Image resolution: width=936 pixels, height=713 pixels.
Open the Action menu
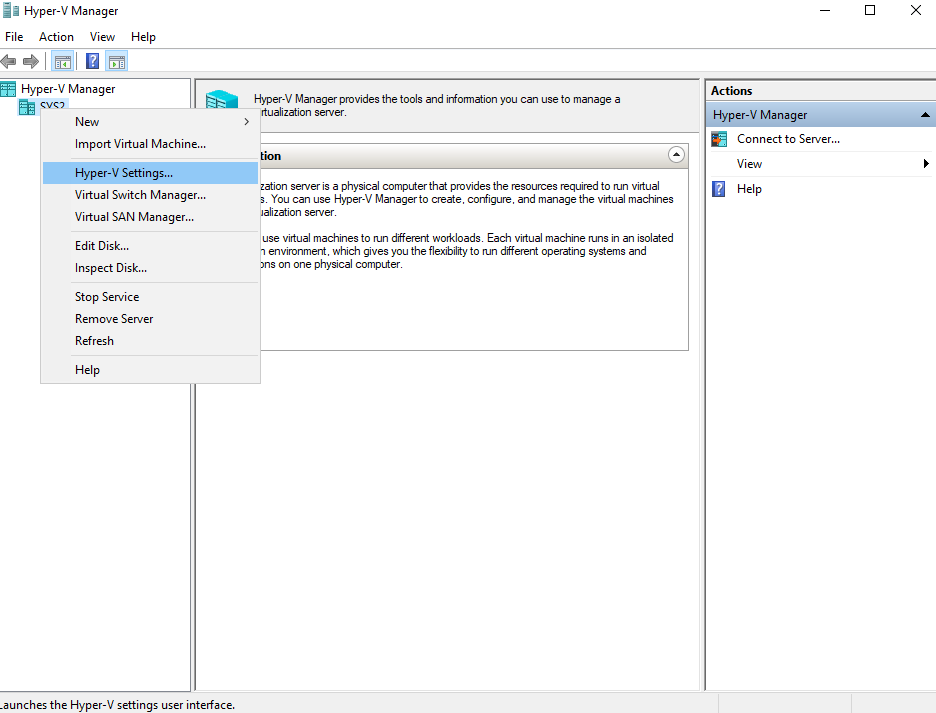click(56, 37)
